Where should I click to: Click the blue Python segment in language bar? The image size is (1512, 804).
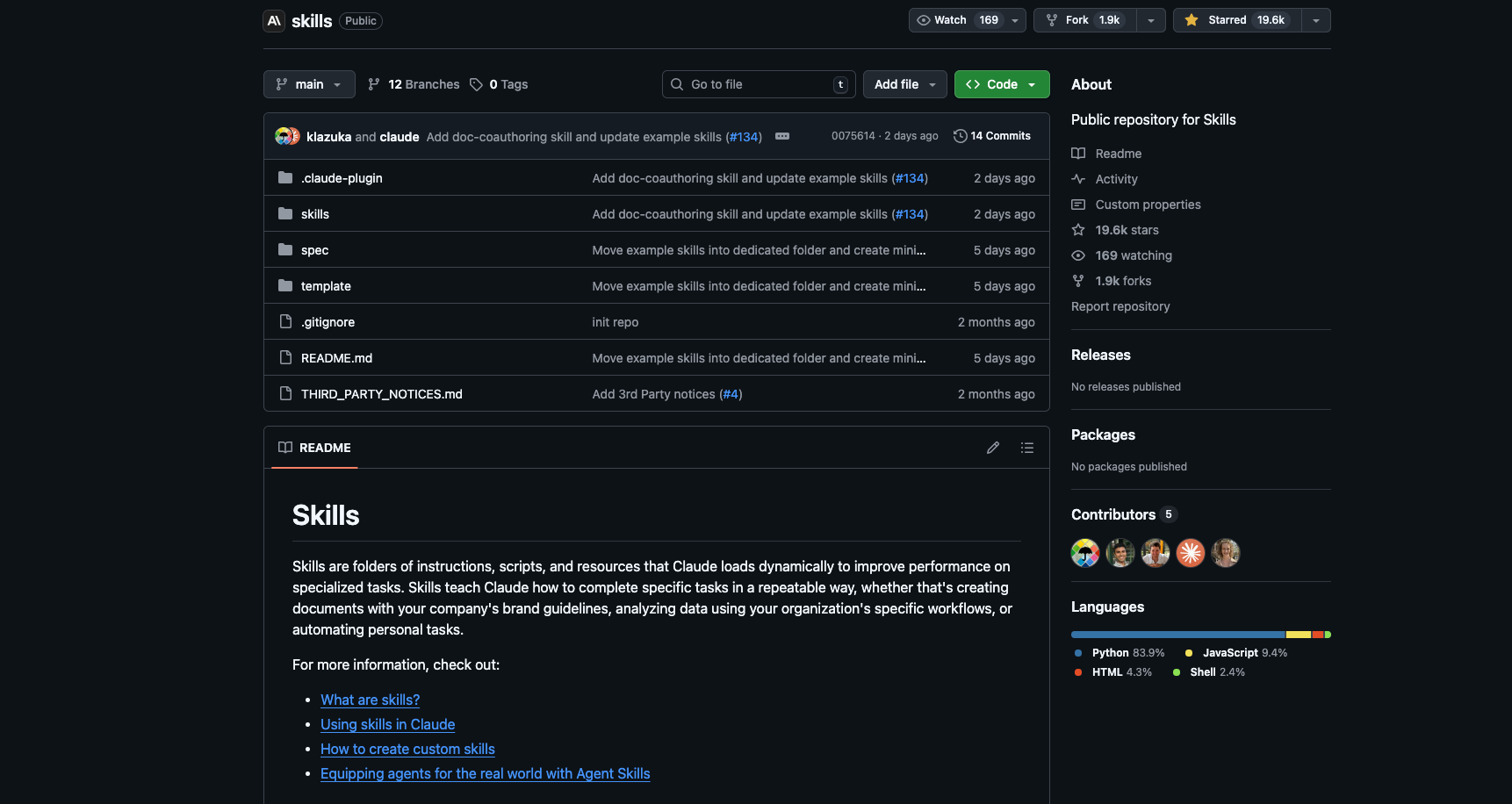(1177, 635)
